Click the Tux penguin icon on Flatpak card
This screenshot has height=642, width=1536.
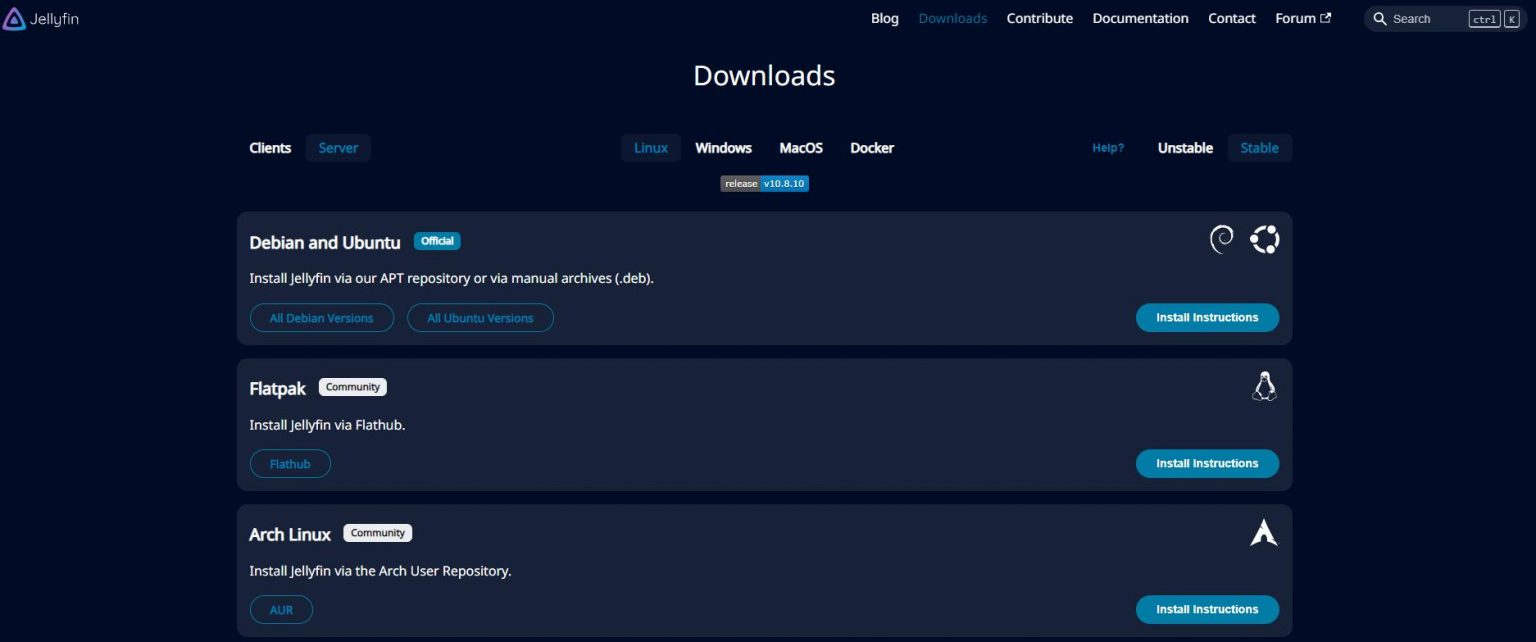tap(1264, 386)
